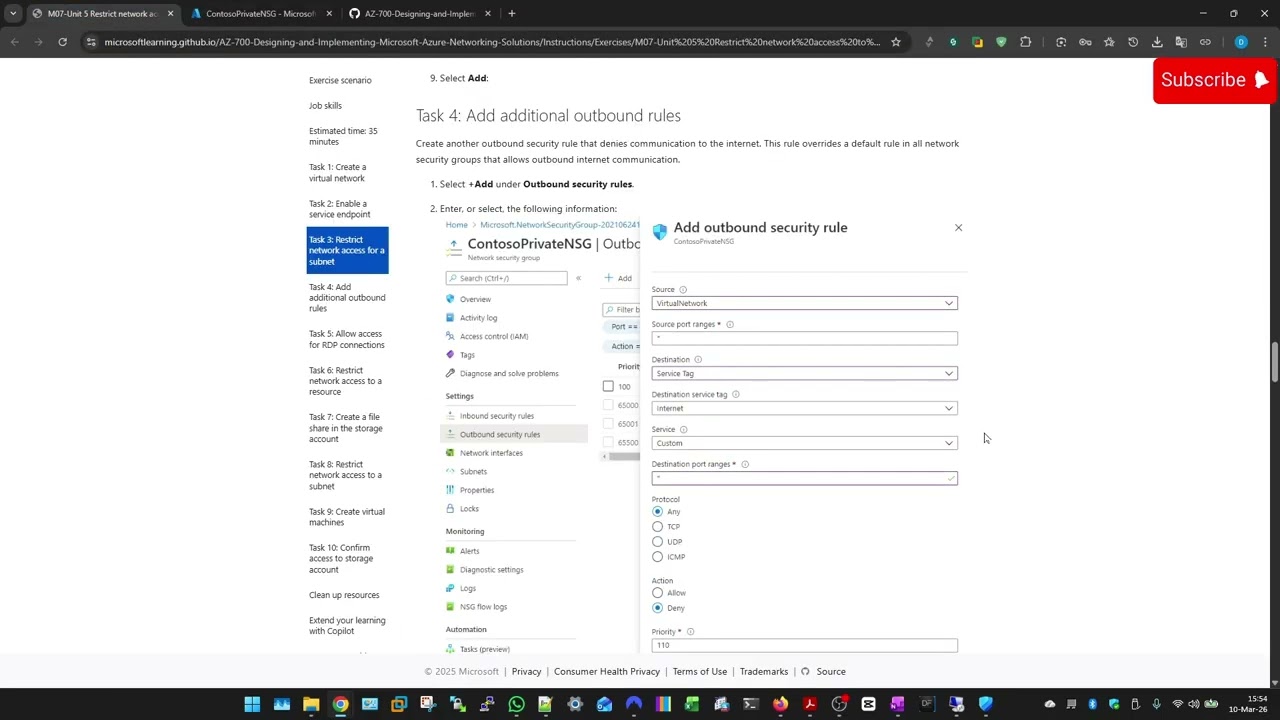Viewport: 1280px width, 720px height.
Task: Click the info icon beside Source label
Action: pos(683,290)
